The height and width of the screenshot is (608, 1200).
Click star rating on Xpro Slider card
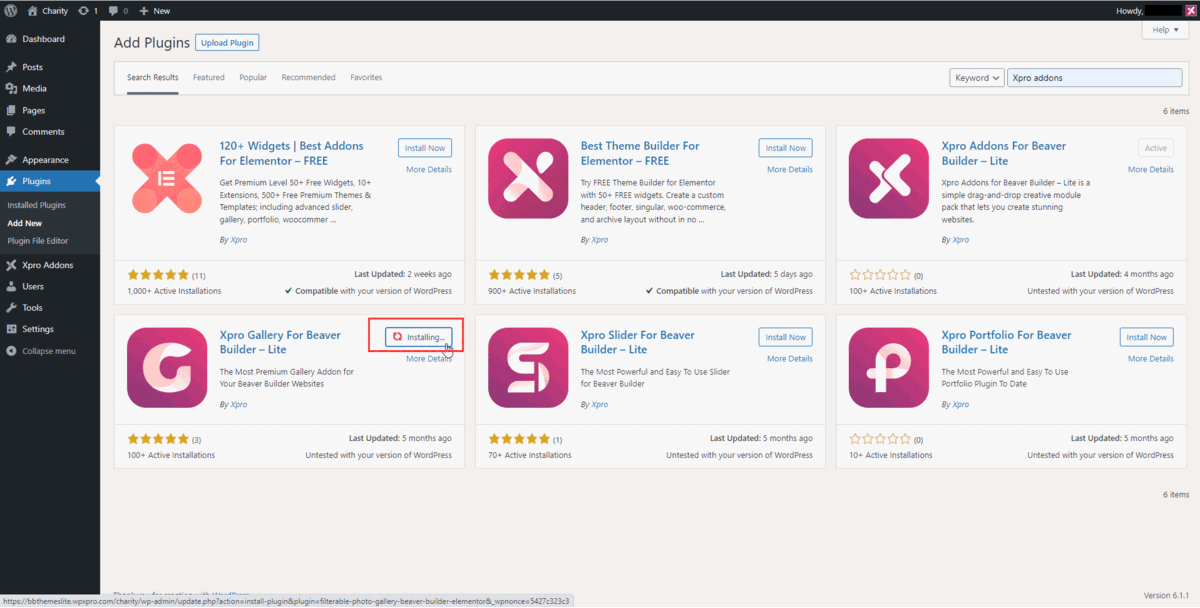pos(519,439)
